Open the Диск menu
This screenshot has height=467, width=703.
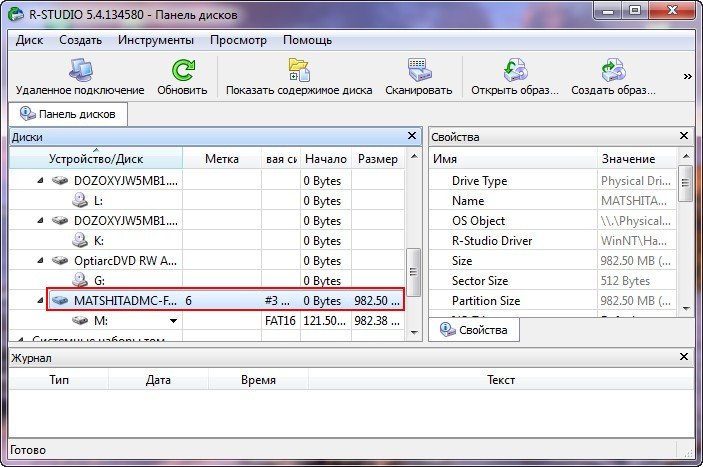click(30, 40)
